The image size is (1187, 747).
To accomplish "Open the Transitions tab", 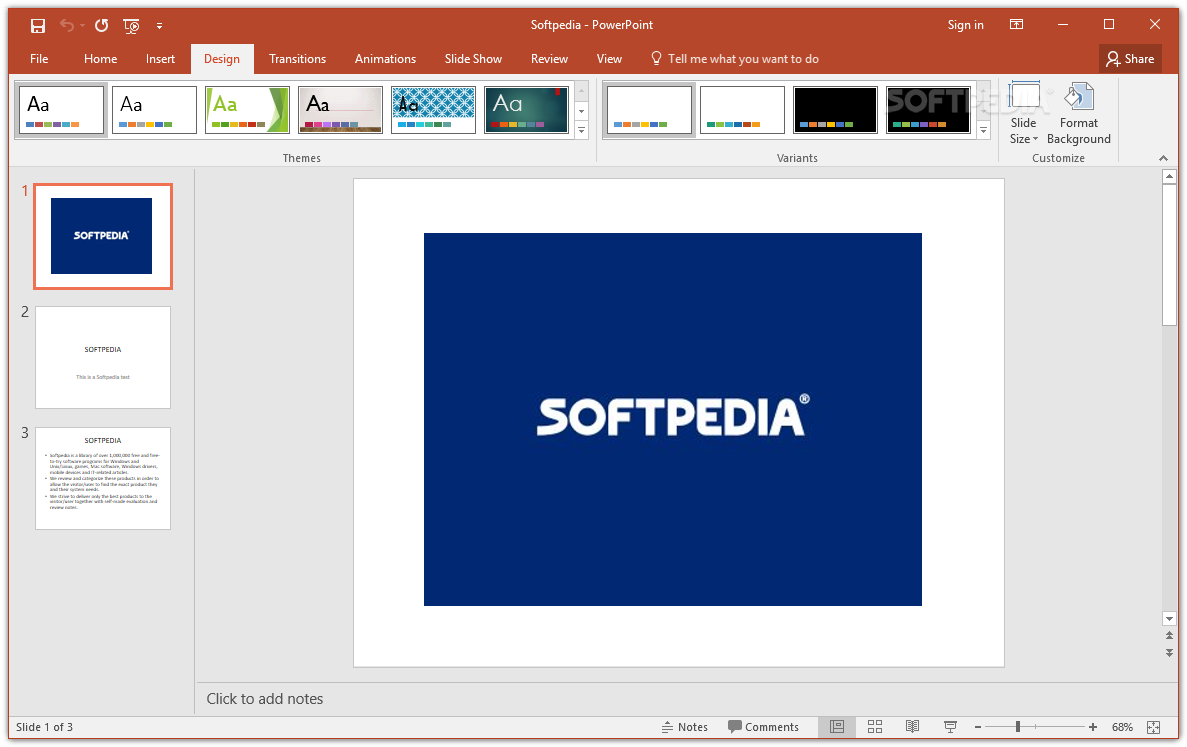I will click(298, 59).
